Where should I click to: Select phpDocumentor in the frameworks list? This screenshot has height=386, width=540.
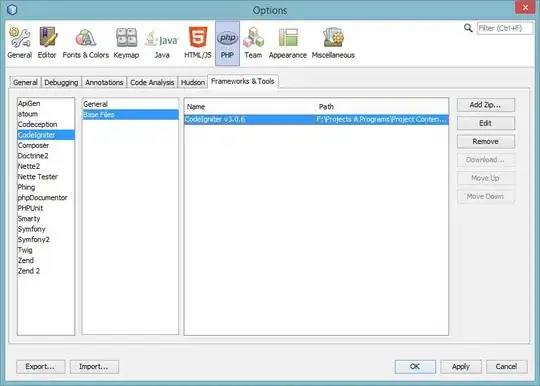point(46,198)
